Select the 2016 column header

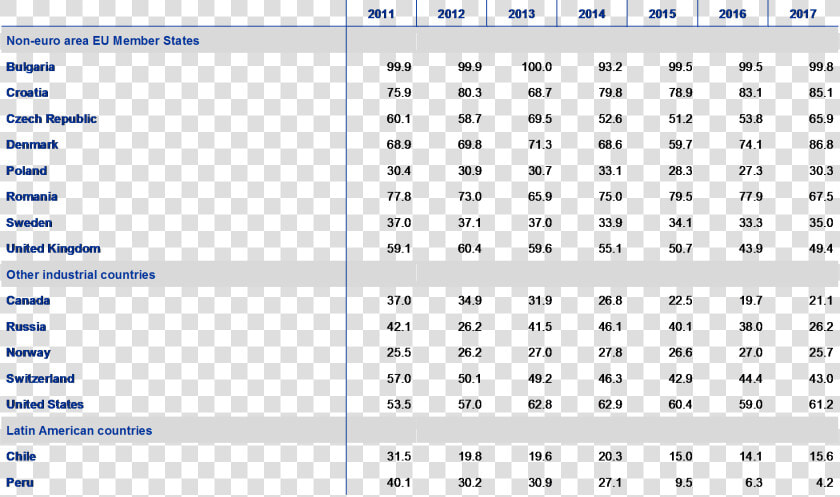(732, 14)
